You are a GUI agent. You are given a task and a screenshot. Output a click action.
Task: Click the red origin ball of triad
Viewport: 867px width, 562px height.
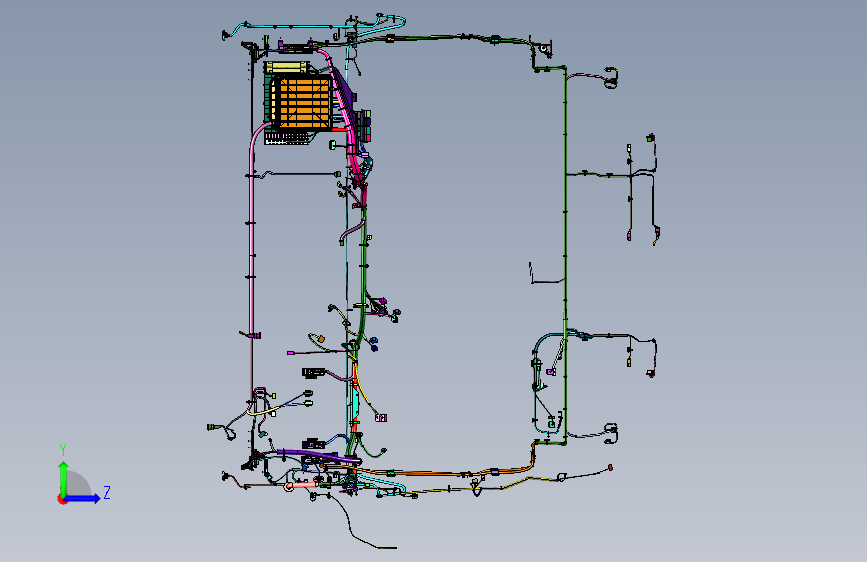(62, 499)
